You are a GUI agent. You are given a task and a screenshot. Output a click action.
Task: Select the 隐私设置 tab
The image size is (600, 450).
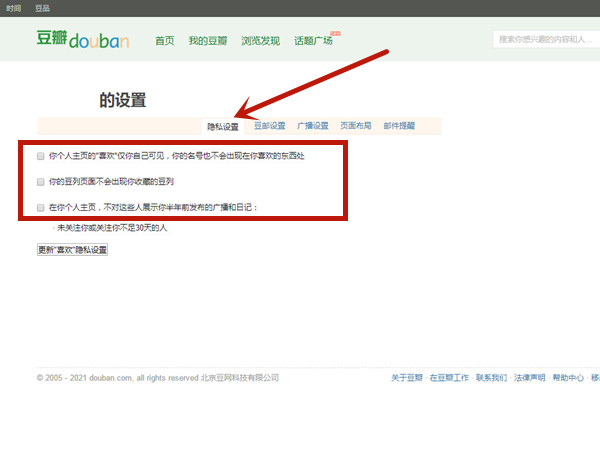click(x=223, y=127)
